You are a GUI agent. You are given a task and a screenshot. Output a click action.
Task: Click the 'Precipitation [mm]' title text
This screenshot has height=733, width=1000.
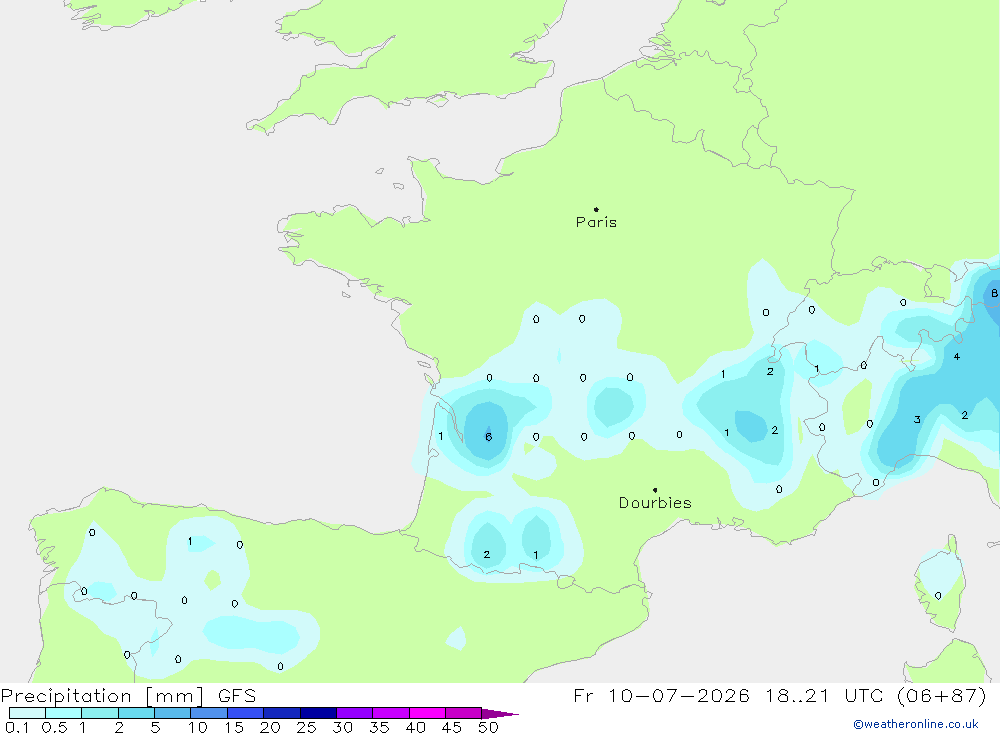pyautogui.click(x=102, y=696)
